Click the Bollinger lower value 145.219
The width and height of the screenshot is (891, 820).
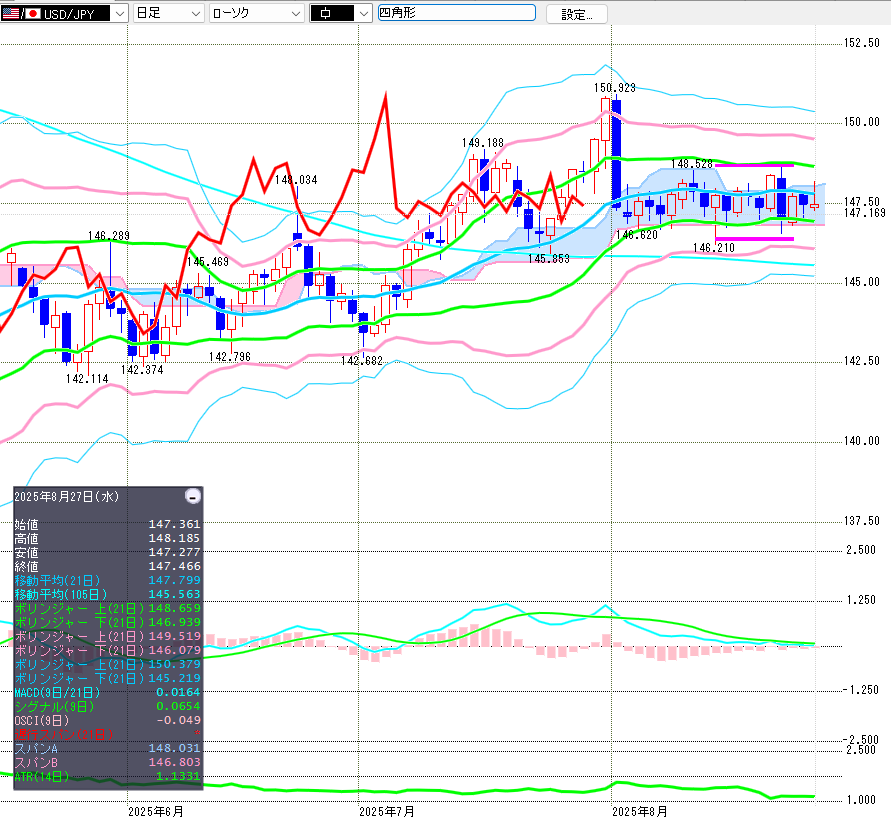(x=174, y=678)
